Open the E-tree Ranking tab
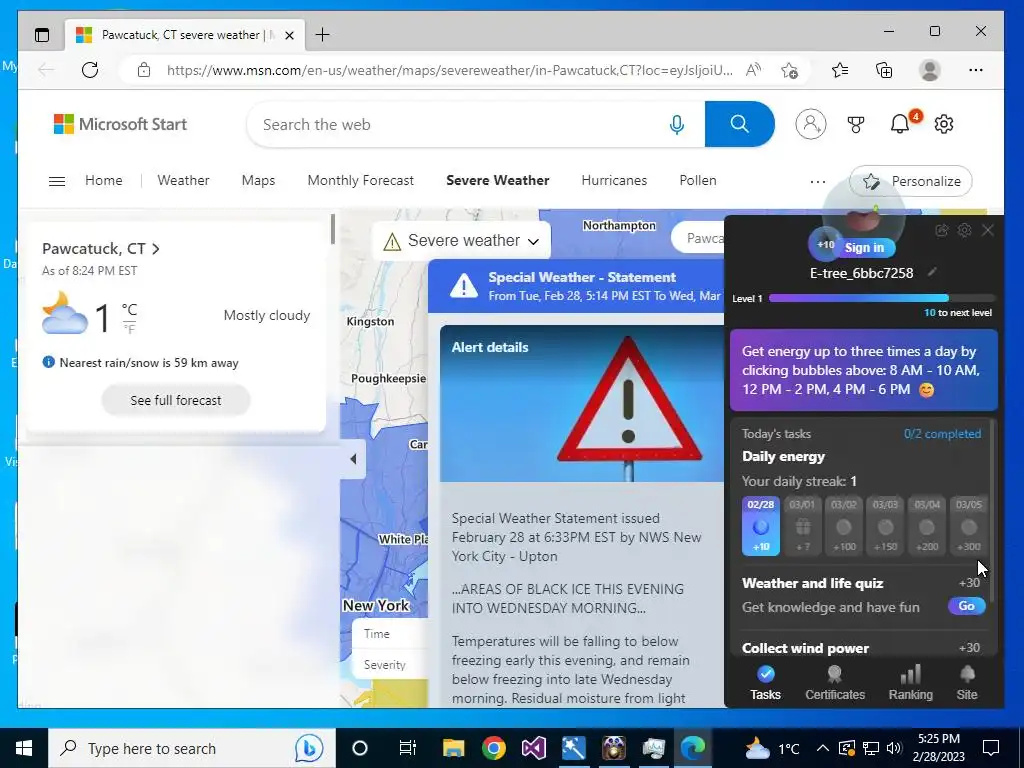Viewport: 1024px width, 768px height. coord(910,683)
